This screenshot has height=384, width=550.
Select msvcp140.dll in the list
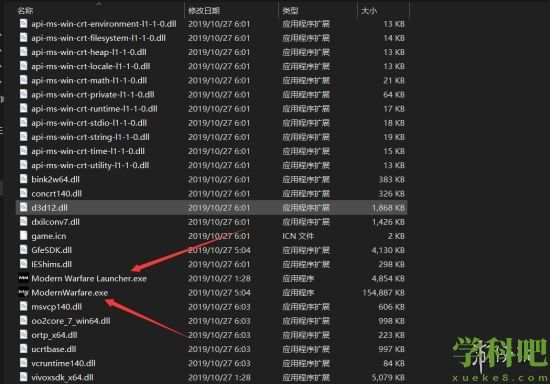click(x=56, y=306)
